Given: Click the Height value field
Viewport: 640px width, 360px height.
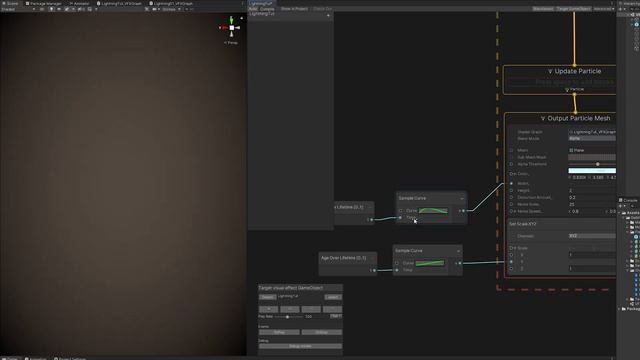Looking at the screenshot, I should click(592, 191).
